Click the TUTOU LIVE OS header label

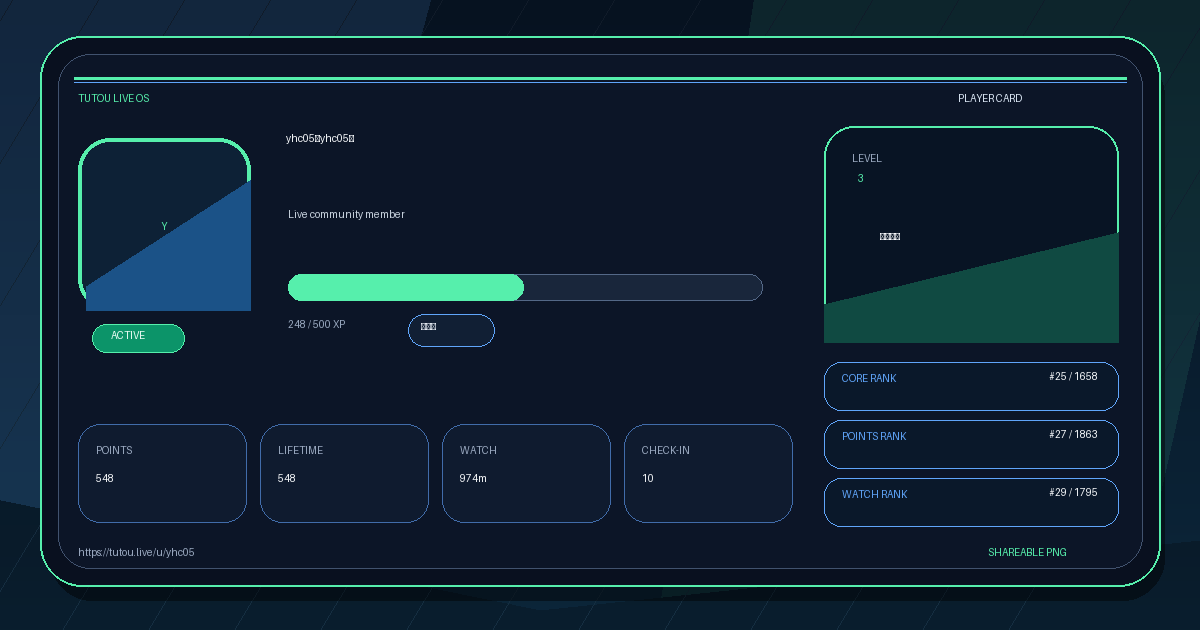tap(114, 98)
